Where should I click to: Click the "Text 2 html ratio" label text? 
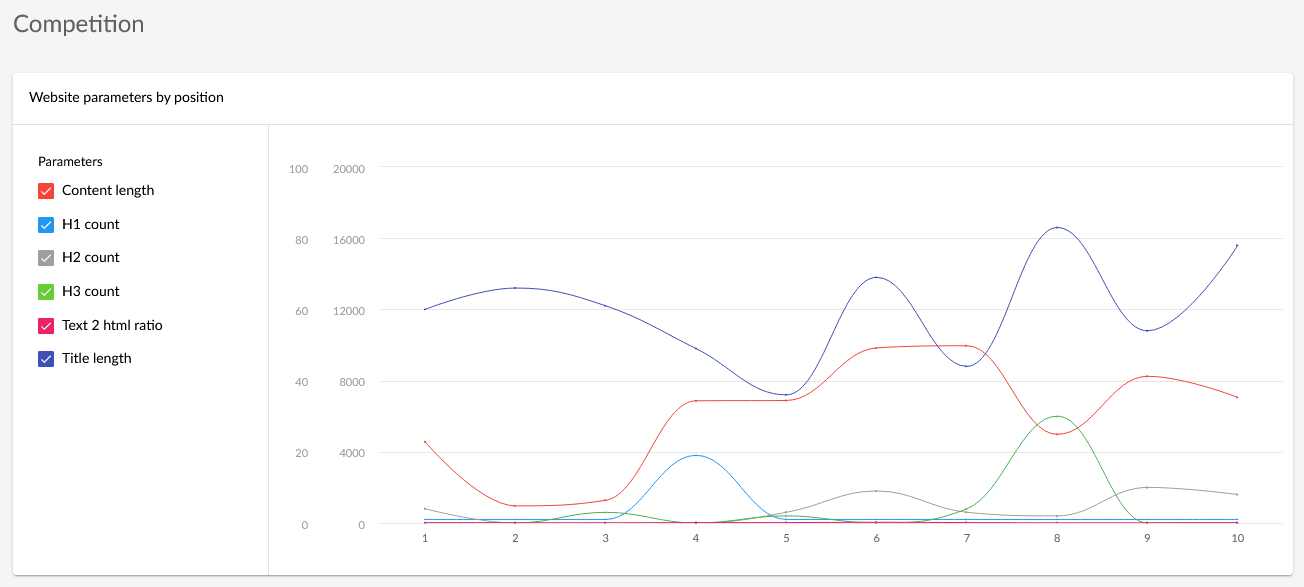click(112, 325)
